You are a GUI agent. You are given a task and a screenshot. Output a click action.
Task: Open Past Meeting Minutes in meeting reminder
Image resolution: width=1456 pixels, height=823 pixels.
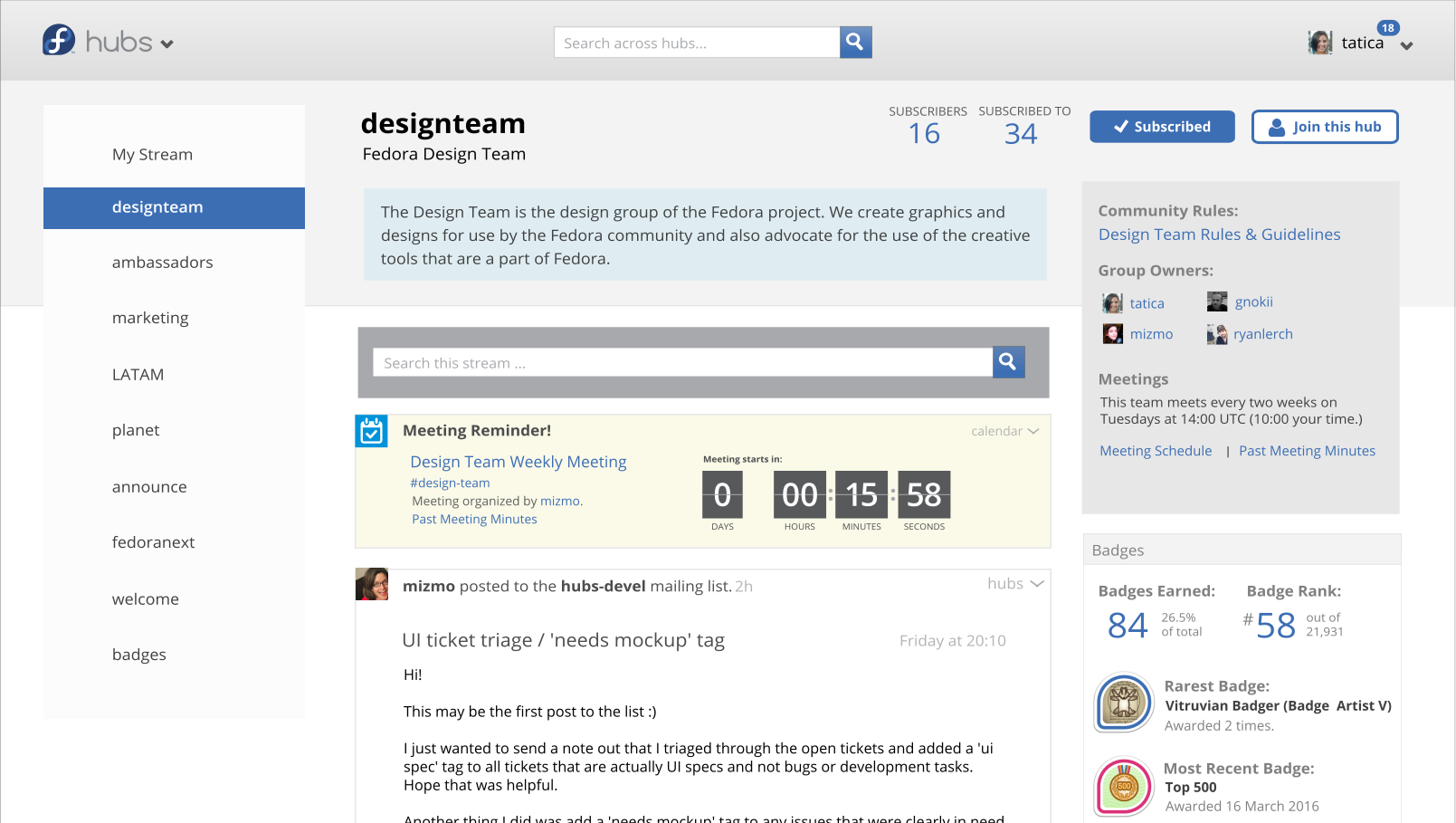474,519
